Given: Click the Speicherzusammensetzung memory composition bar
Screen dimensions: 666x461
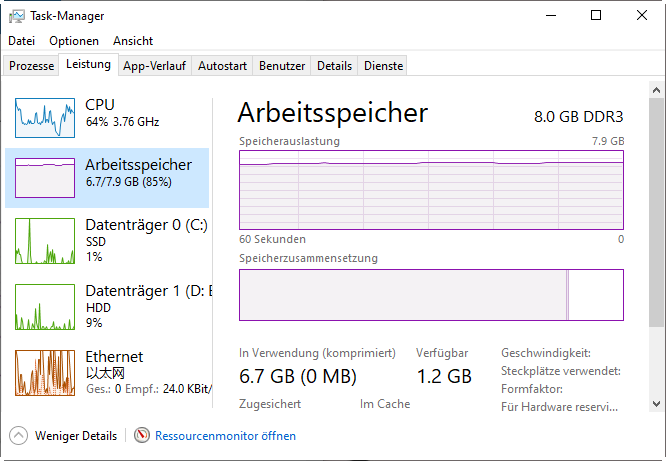Looking at the screenshot, I should point(430,296).
